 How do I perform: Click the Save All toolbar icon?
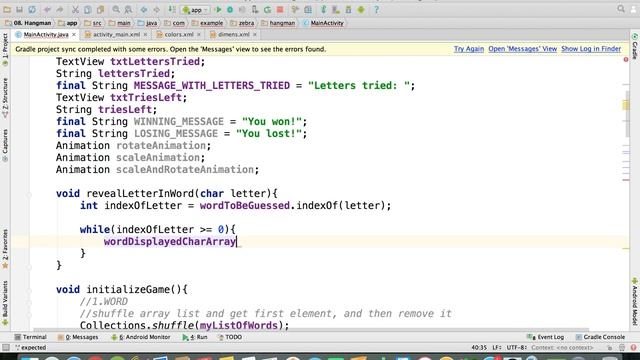pos(19,10)
